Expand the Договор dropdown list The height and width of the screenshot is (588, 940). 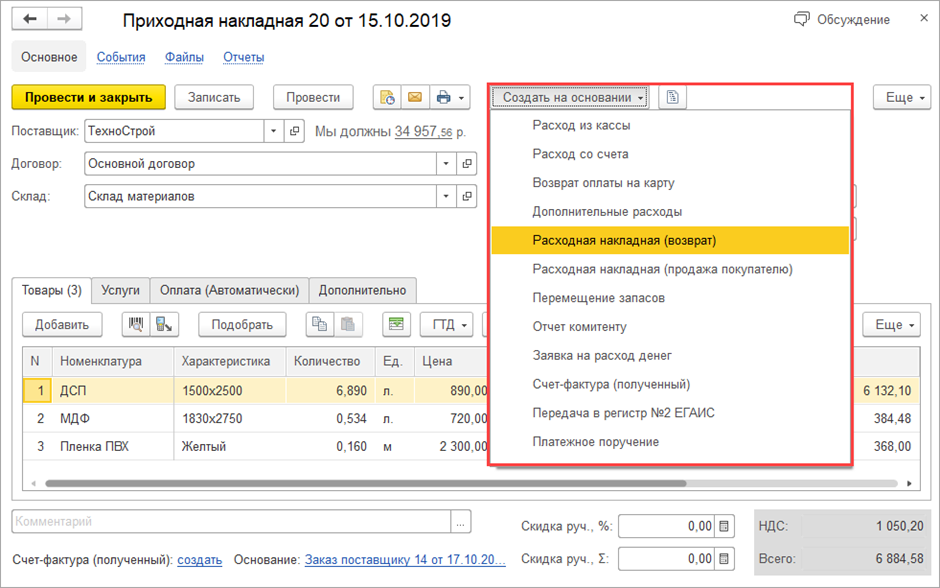coord(446,164)
